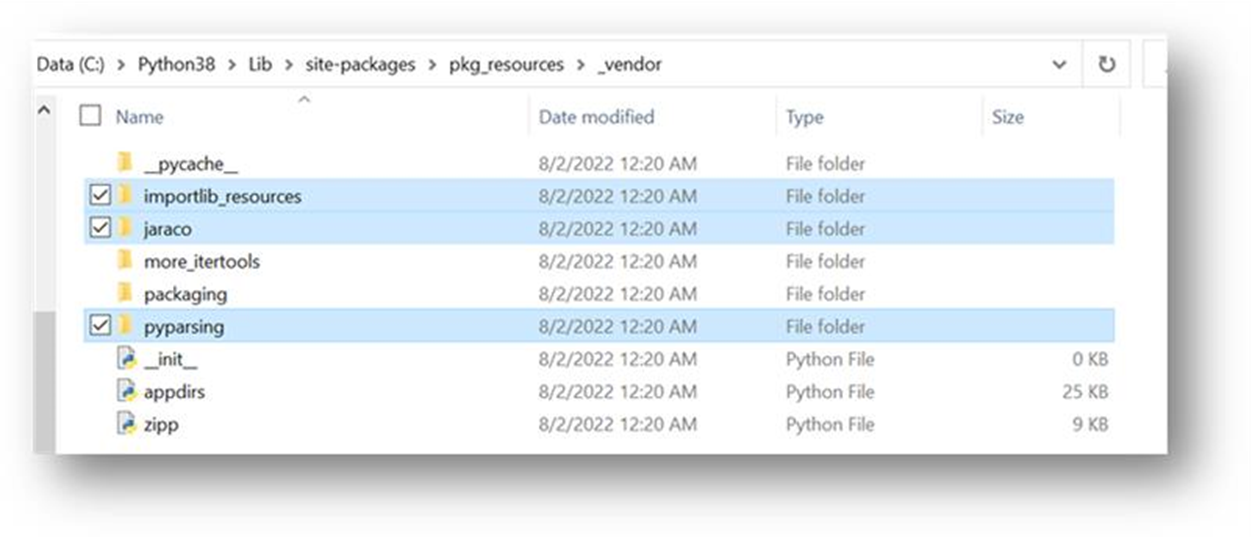The height and width of the screenshot is (537, 1252).
Task: Navigate to the Lib breadcrumb segment
Action: click(259, 65)
